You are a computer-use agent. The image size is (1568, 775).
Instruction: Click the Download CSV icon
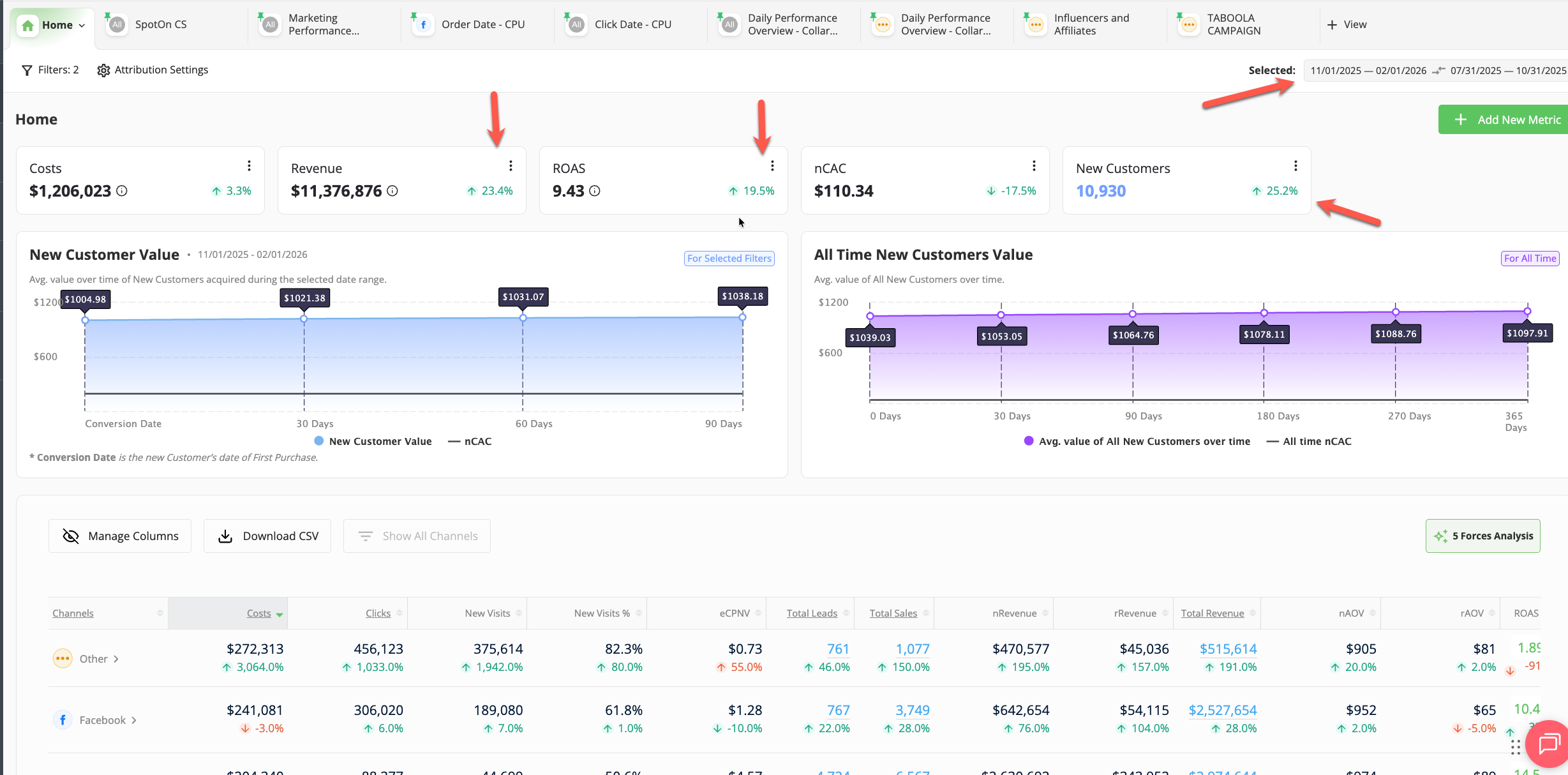pyautogui.click(x=225, y=536)
